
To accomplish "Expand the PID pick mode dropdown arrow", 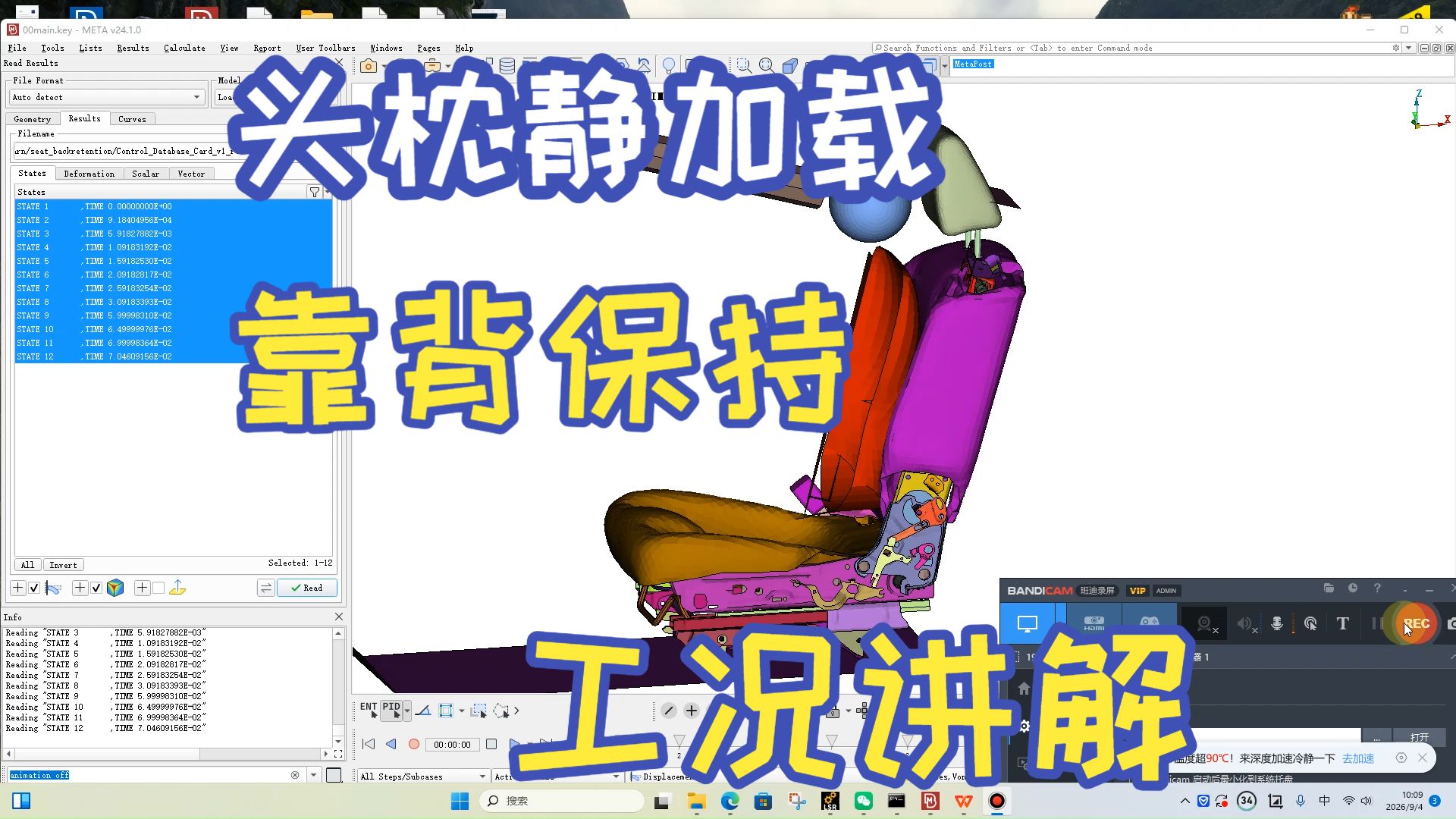I will [x=407, y=711].
